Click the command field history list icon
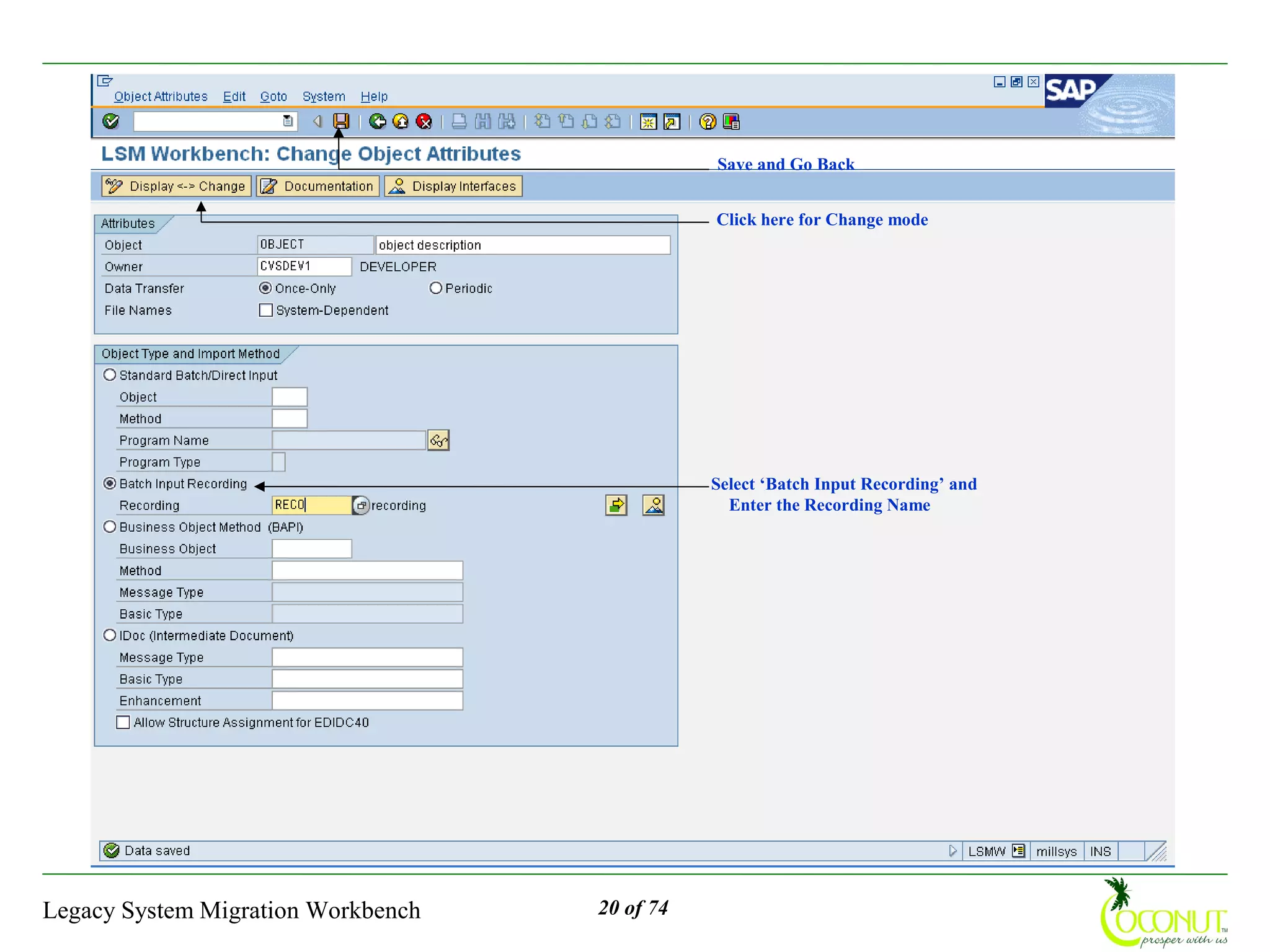Screen dimensions: 1270x952 (288, 121)
